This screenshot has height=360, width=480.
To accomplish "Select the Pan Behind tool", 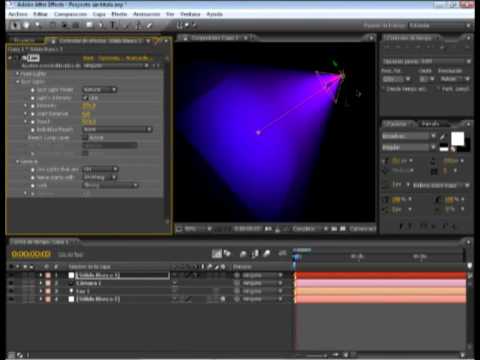I will (76, 25).
